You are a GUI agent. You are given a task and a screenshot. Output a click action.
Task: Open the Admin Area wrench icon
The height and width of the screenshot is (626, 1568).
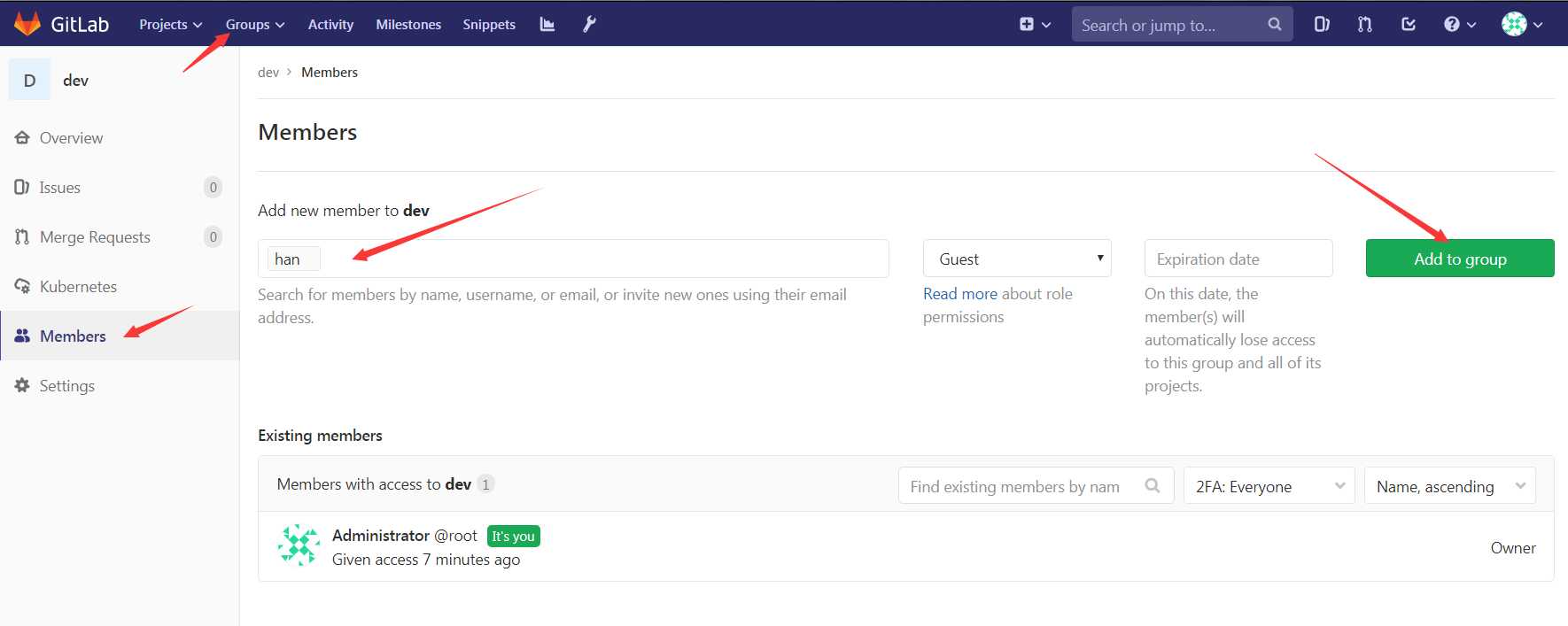point(589,25)
